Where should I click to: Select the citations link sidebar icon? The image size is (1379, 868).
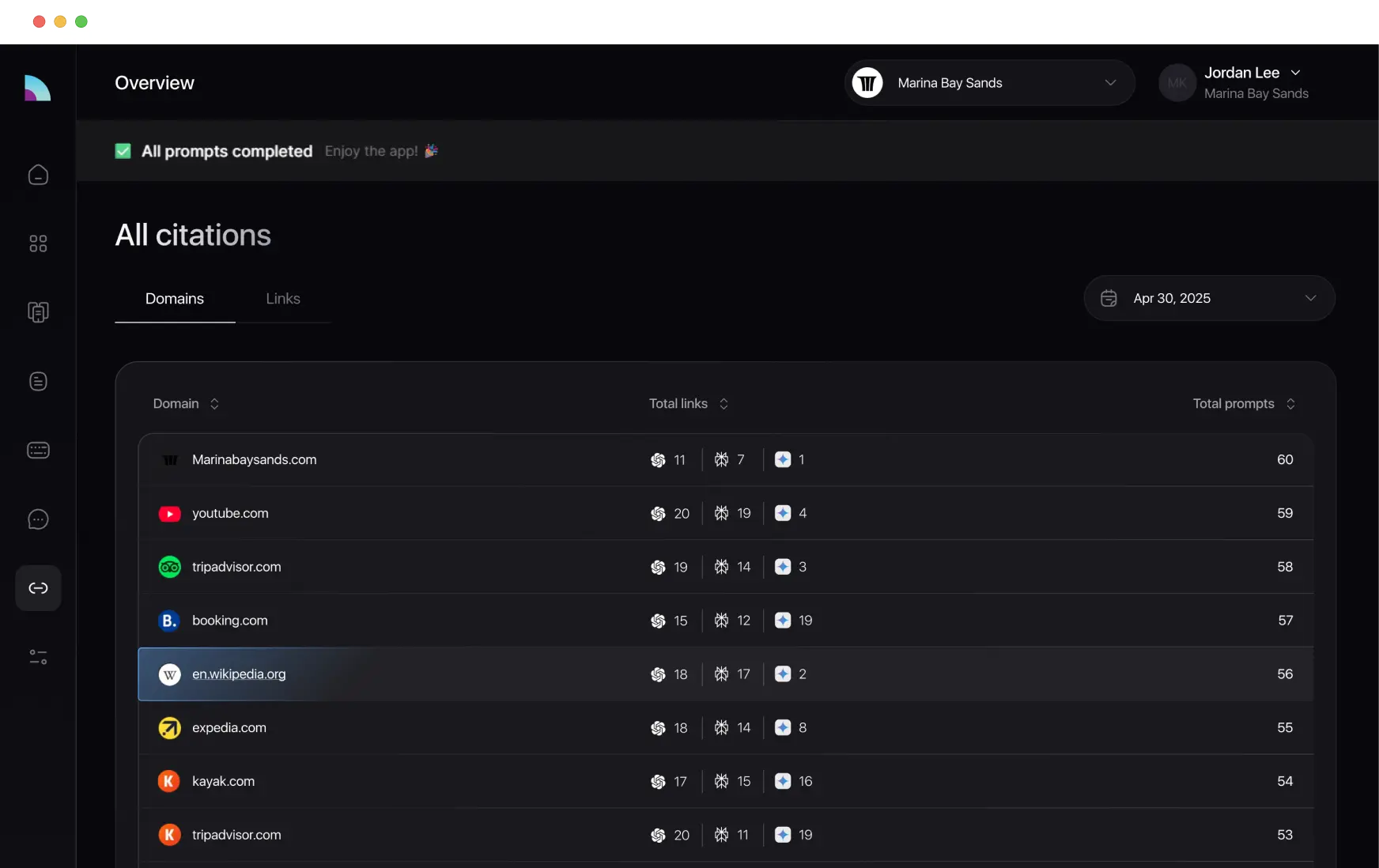38,588
